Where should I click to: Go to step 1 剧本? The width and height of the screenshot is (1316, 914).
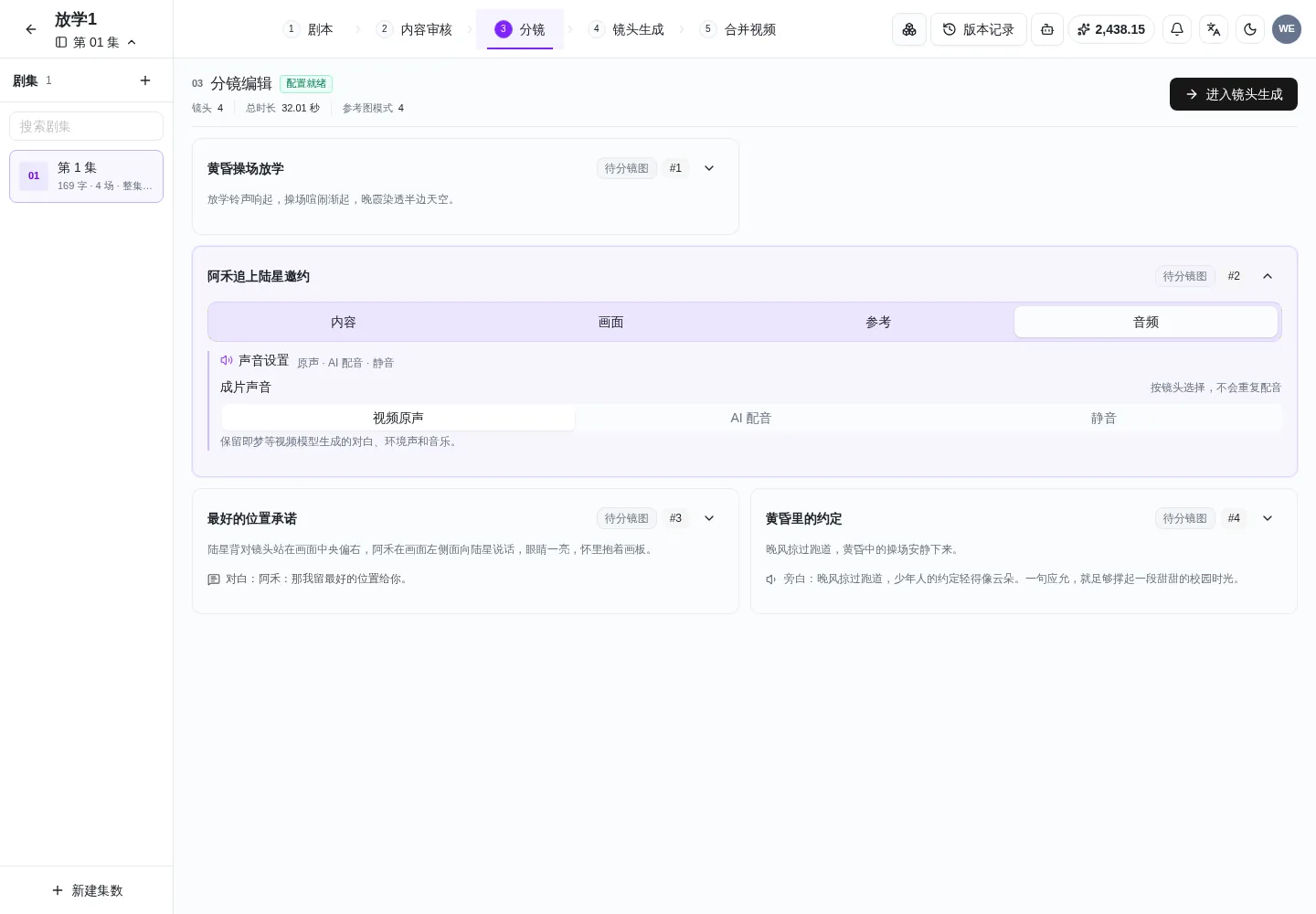[x=308, y=29]
